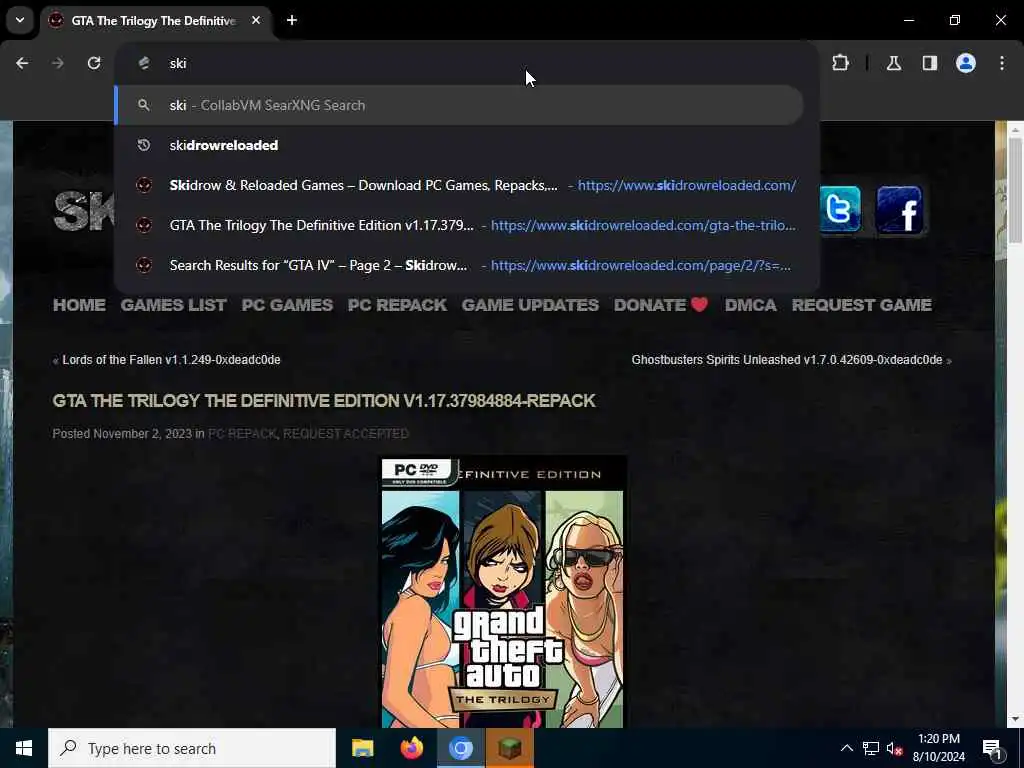The width and height of the screenshot is (1024, 768).
Task: Open the Twitter social icon
Action: coord(840,210)
